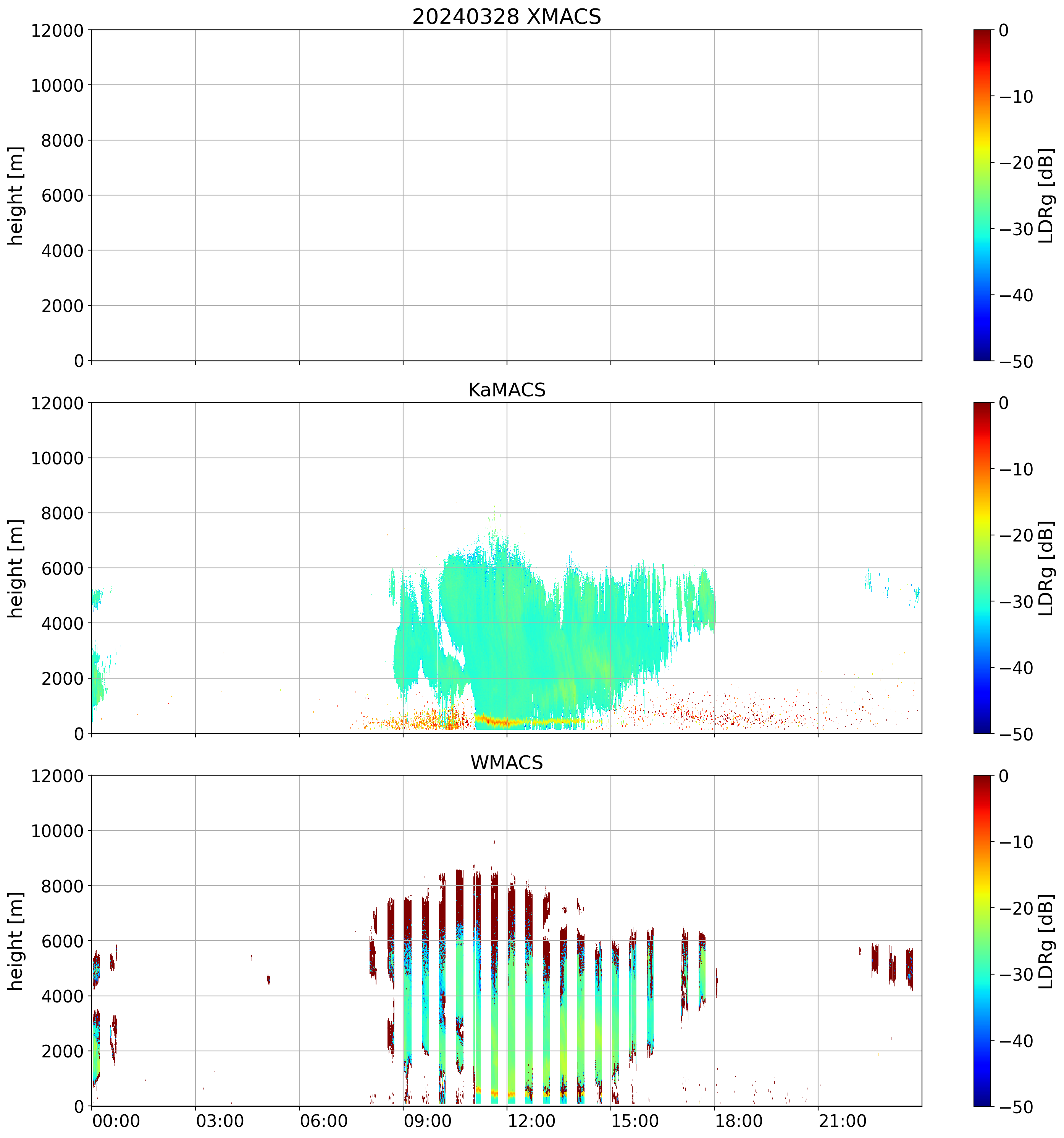Click the 12000 tick on the XMACS y-axis
Image resolution: width=1064 pixels, height=1138 pixels.
(57, 30)
